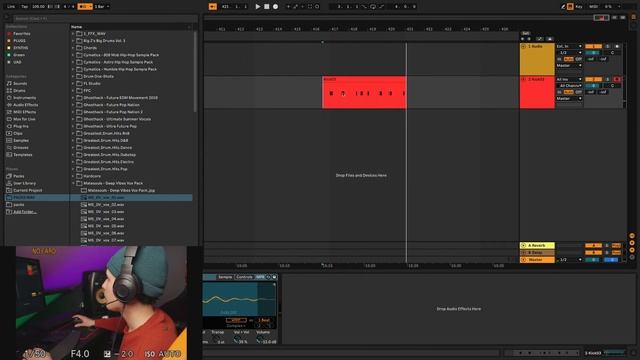Viewport: 640px width, 360px height.
Task: Set 1 Audio monitor to Off
Action: [x=578, y=59]
